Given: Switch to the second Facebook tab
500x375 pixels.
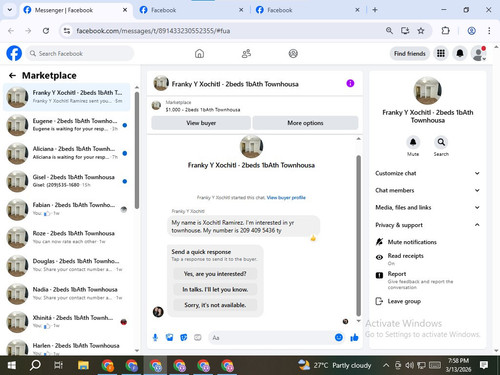Looking at the screenshot, I should 191,10.
